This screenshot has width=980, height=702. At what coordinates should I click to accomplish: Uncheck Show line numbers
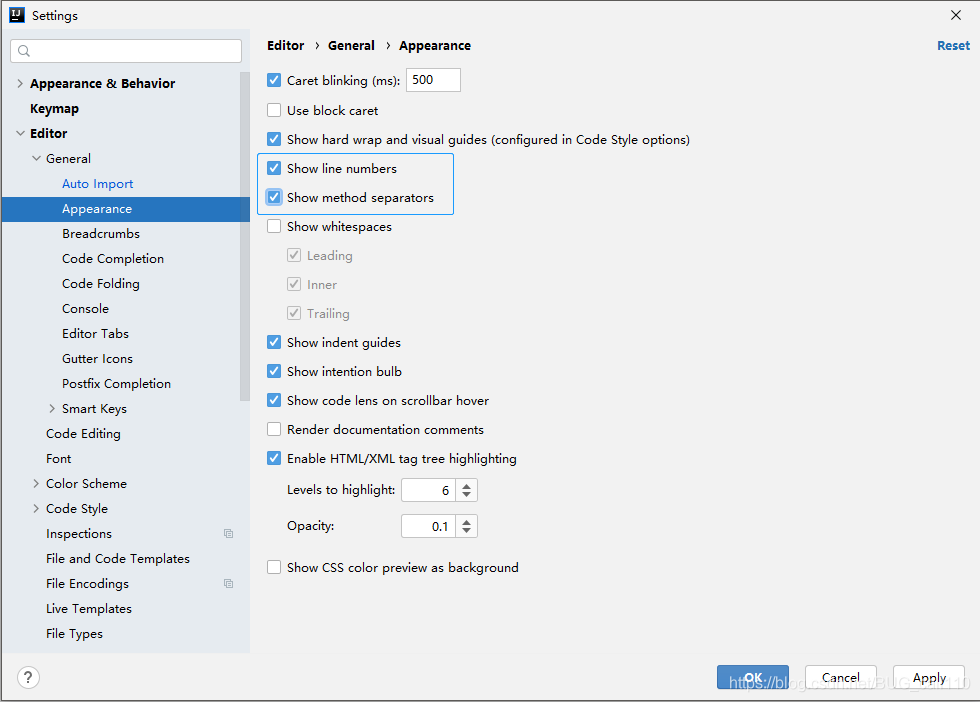[273, 168]
